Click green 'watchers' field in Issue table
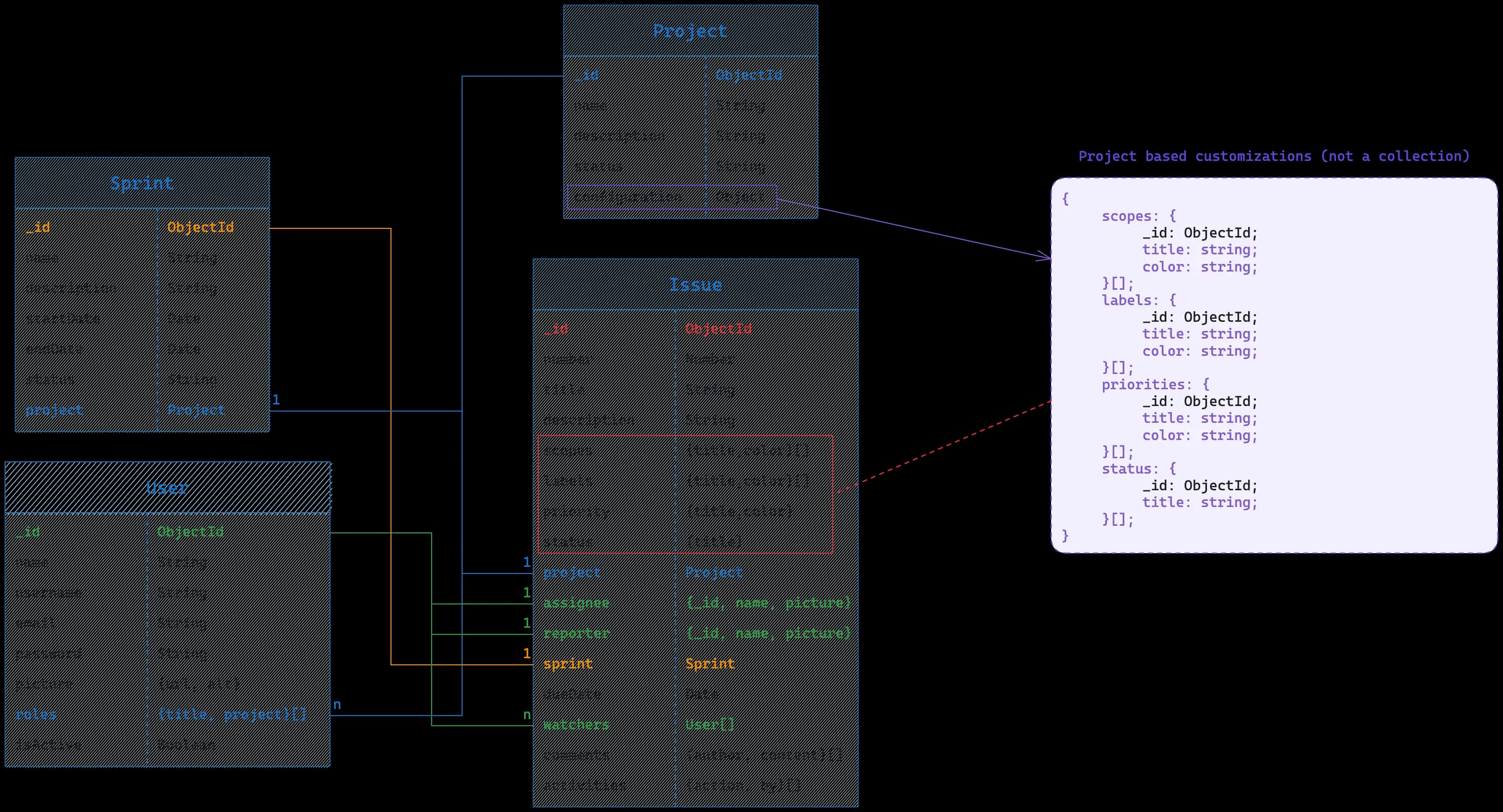The width and height of the screenshot is (1503, 812). point(576,725)
